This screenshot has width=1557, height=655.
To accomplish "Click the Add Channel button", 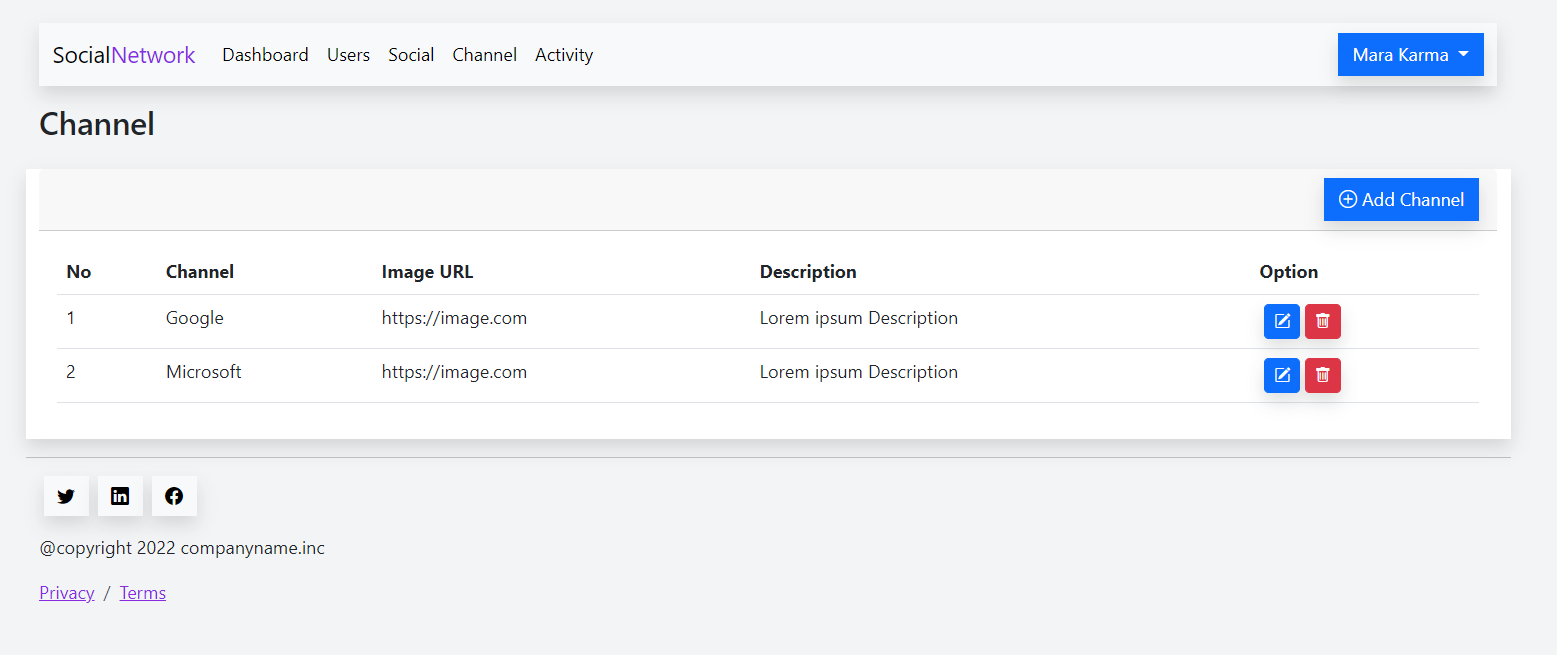I will (1401, 199).
